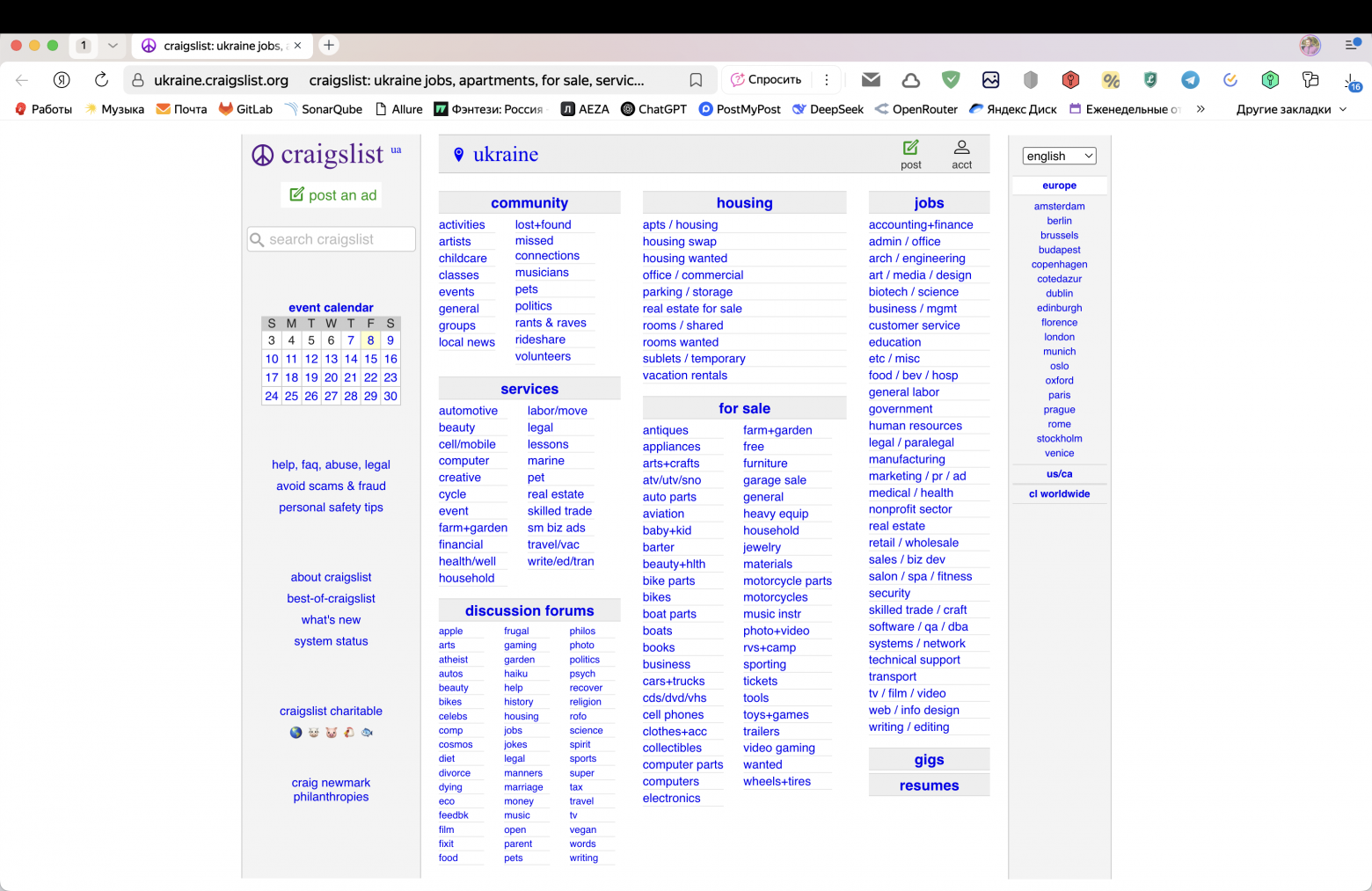Click the browser back arrow
The height and width of the screenshot is (891, 1372).
(x=22, y=80)
